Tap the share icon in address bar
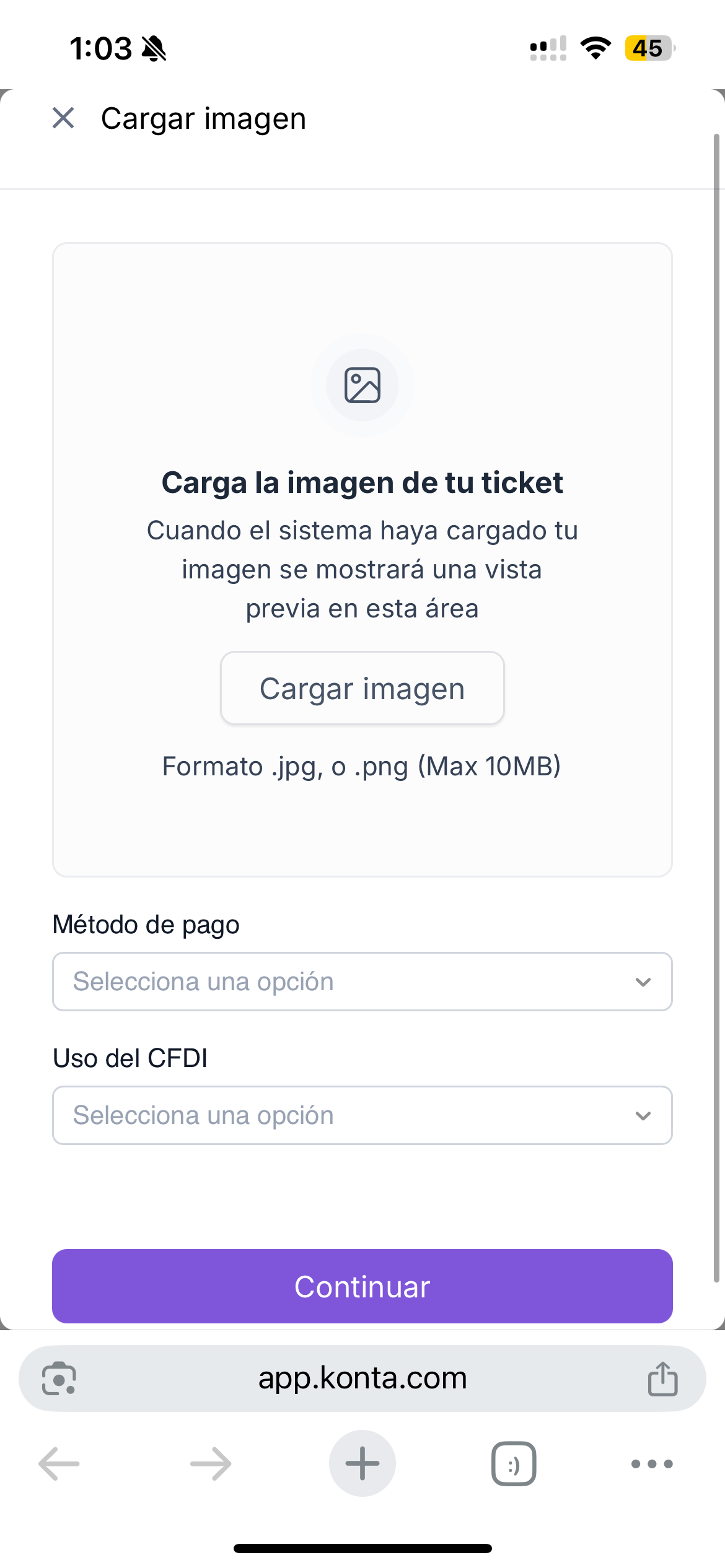Image resolution: width=725 pixels, height=1568 pixels. tap(662, 1379)
